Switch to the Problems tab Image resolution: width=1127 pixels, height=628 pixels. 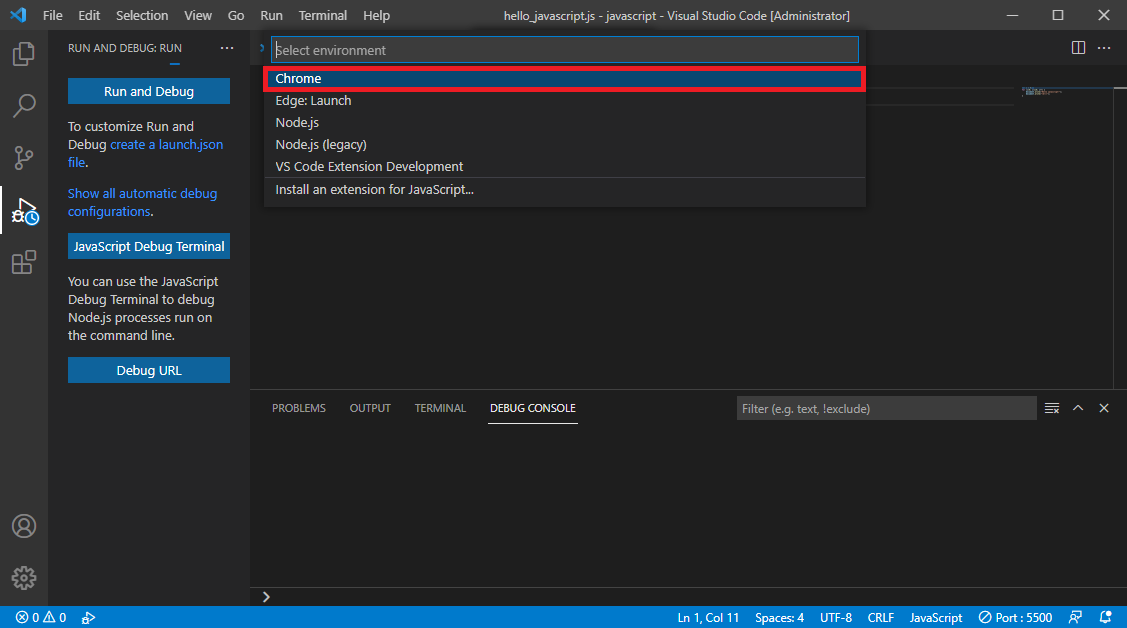[298, 408]
